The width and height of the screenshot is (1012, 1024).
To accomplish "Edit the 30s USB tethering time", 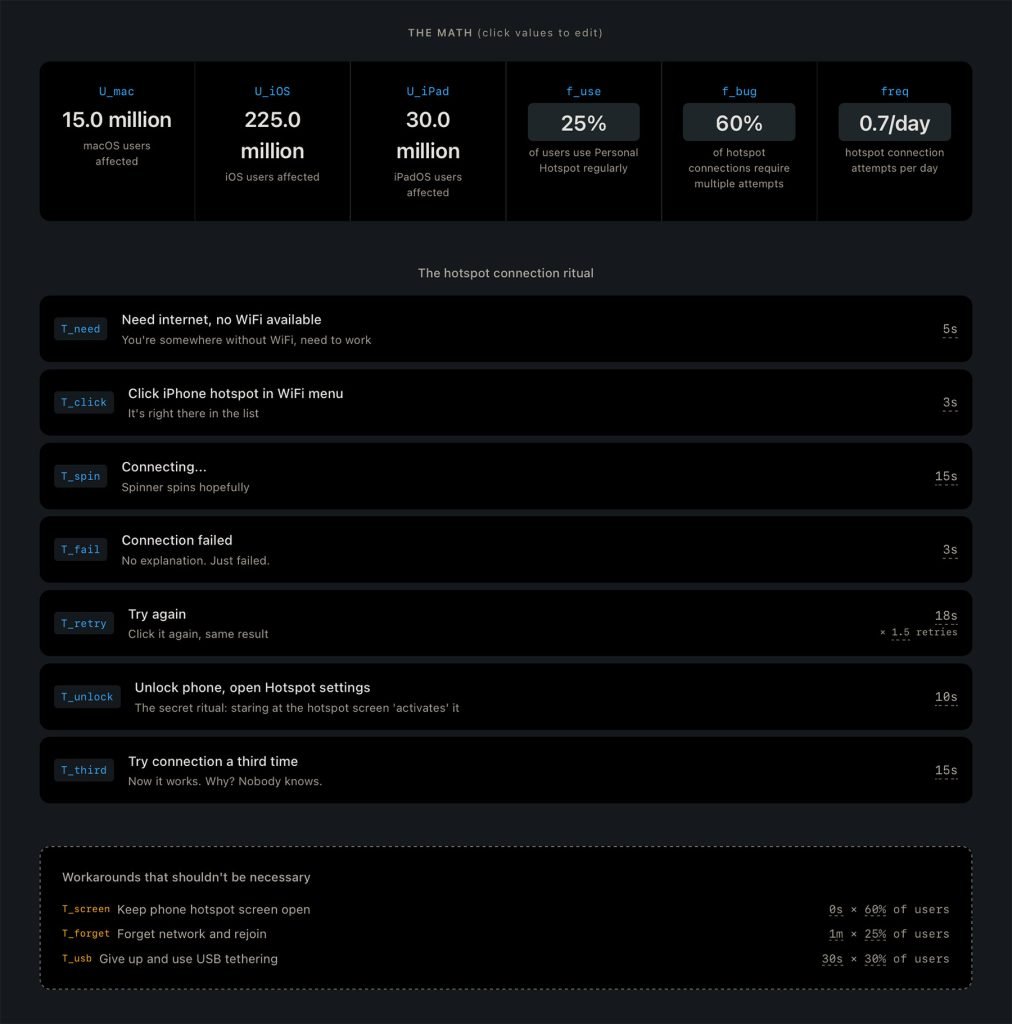I will (832, 959).
